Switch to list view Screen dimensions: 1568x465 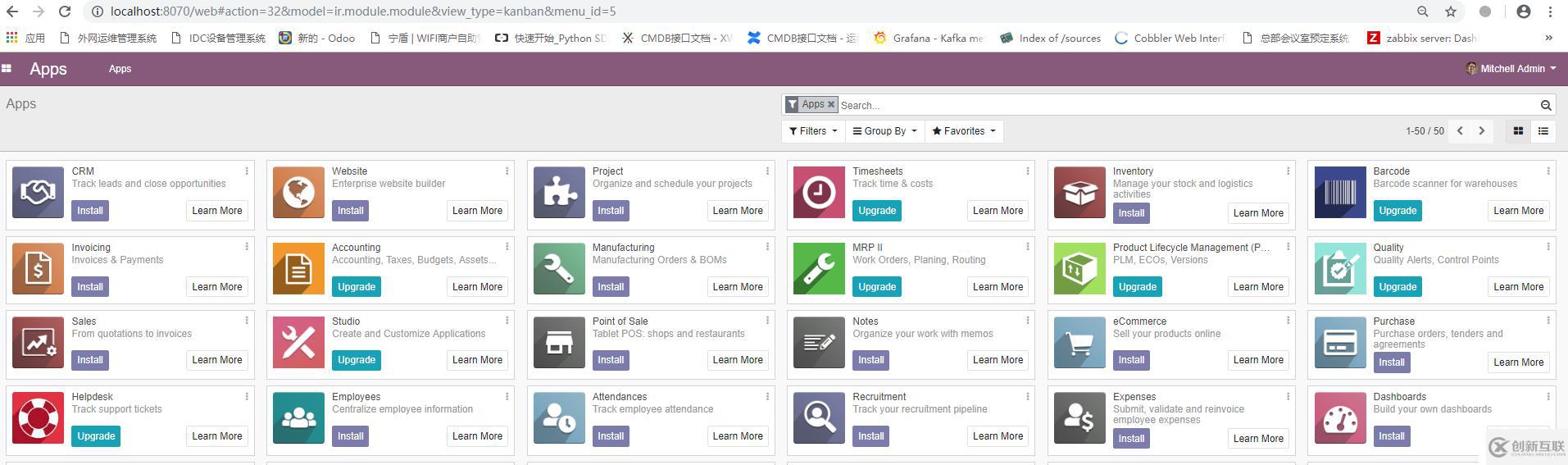tap(1543, 131)
